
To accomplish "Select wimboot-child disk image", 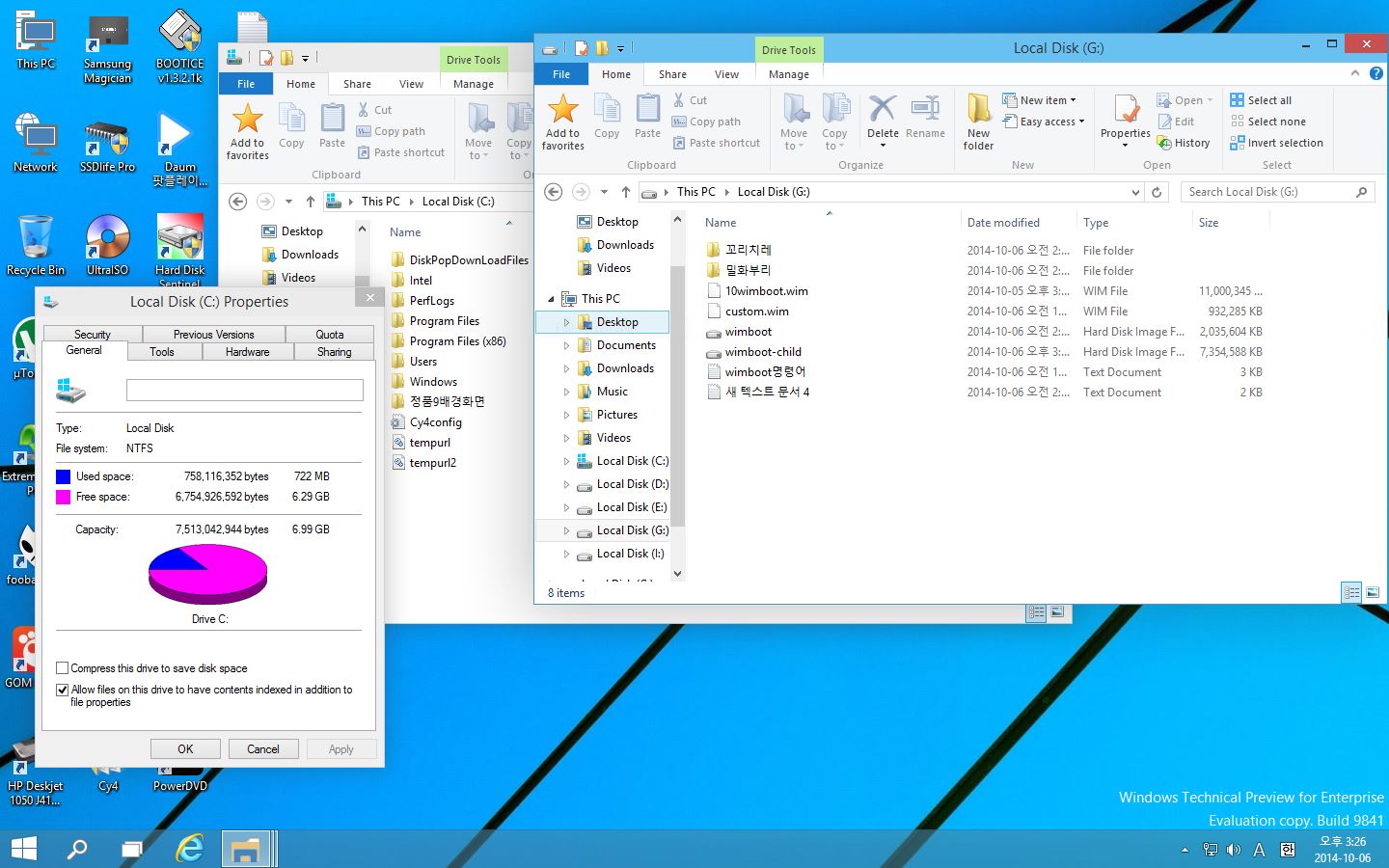I will 763,352.
